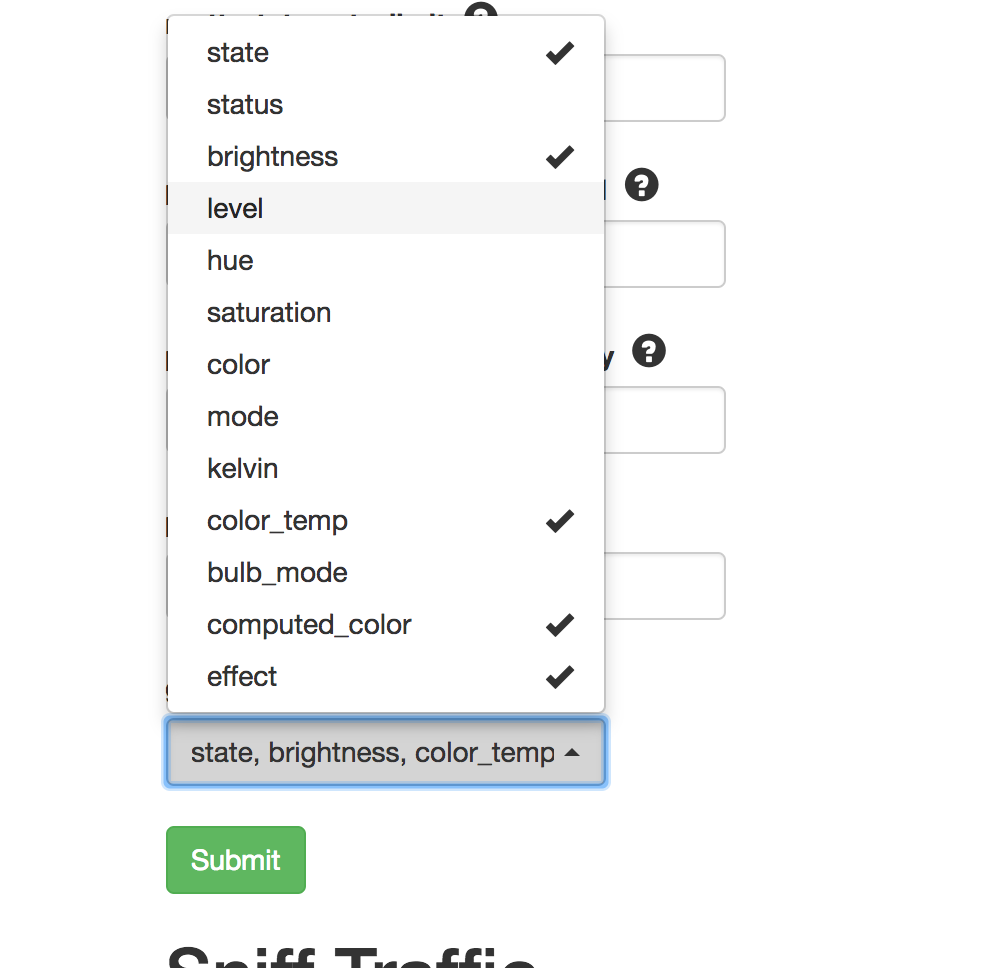Click the checkmark next to color_temp
The width and height of the screenshot is (1000, 968).
(559, 520)
